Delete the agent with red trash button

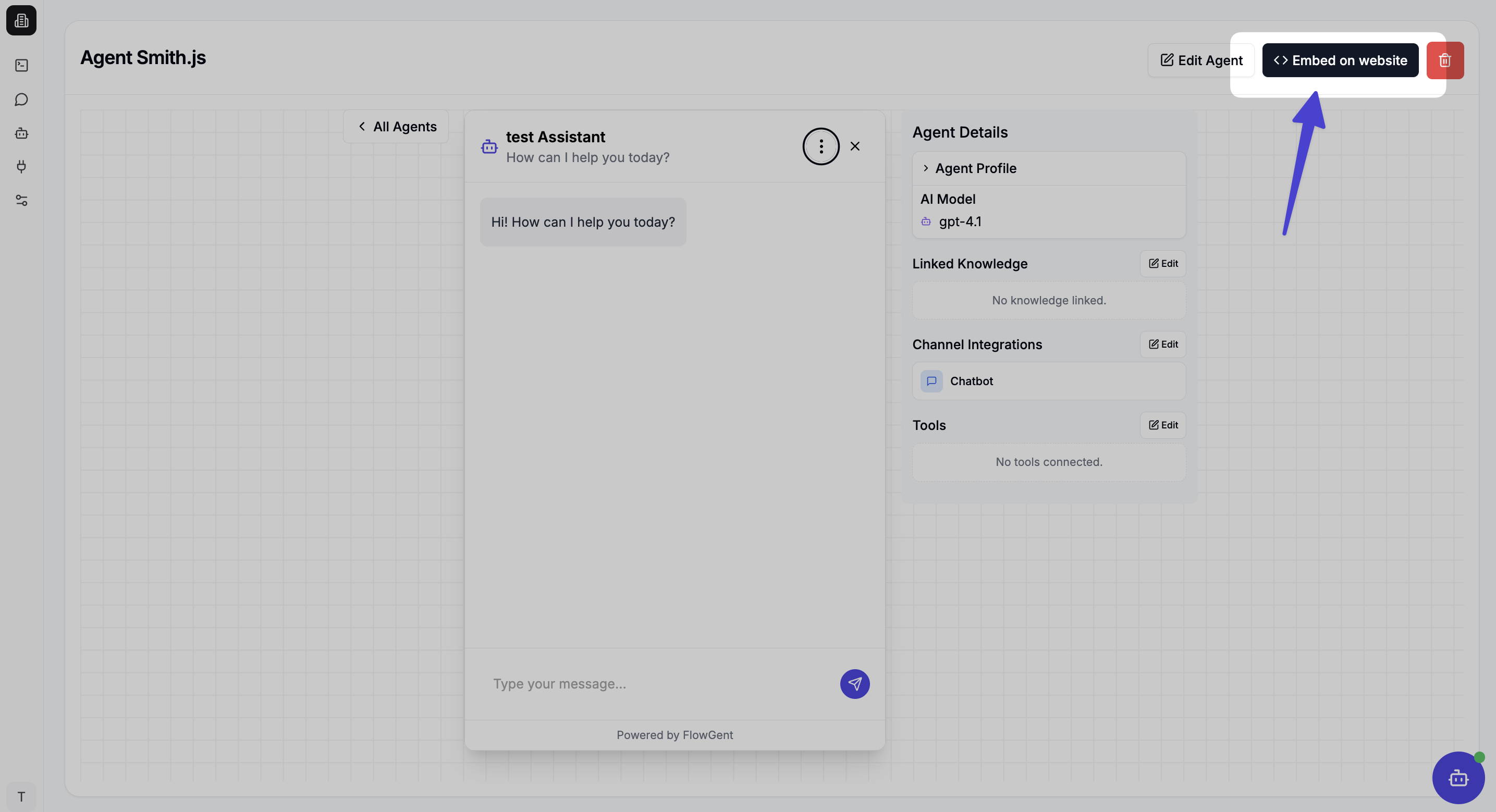coord(1445,60)
